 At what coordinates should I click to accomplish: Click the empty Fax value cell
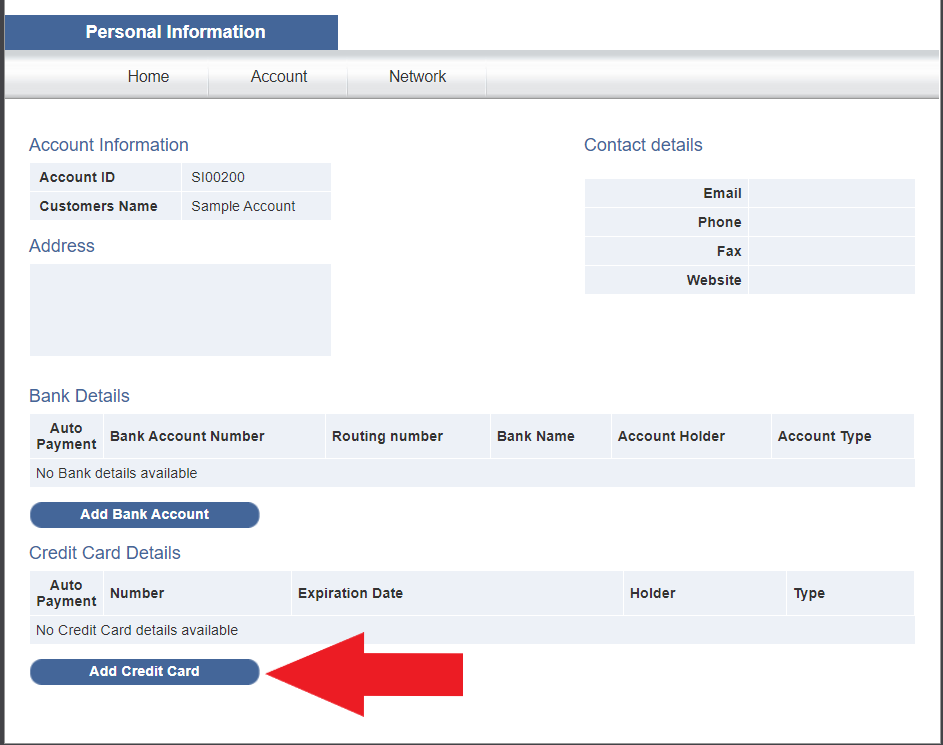tap(832, 251)
